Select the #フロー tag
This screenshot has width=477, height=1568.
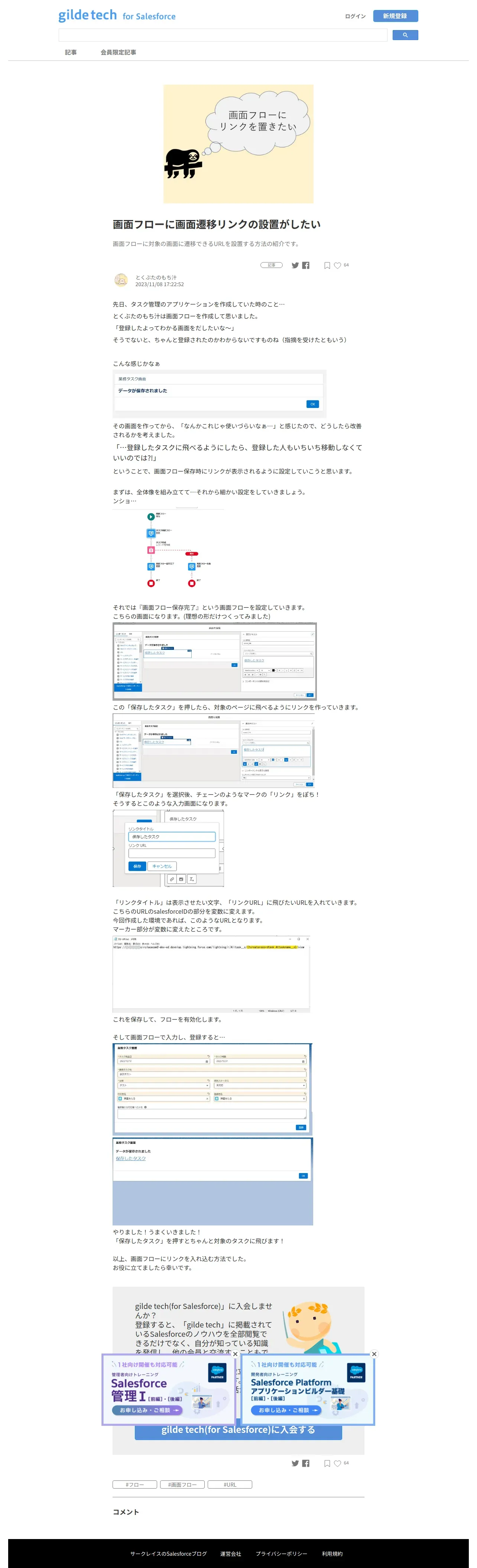click(135, 1484)
